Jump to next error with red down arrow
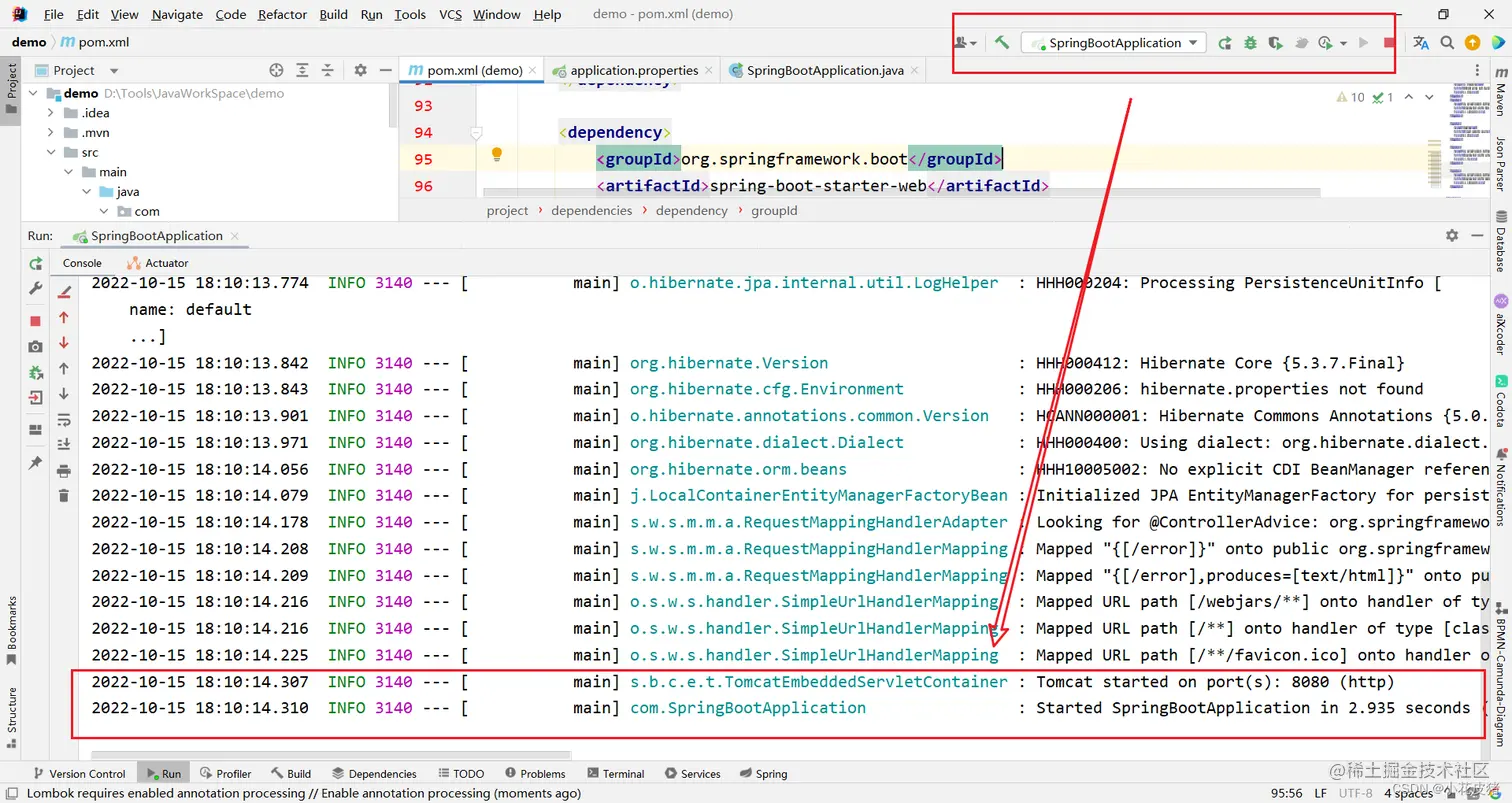 [64, 342]
